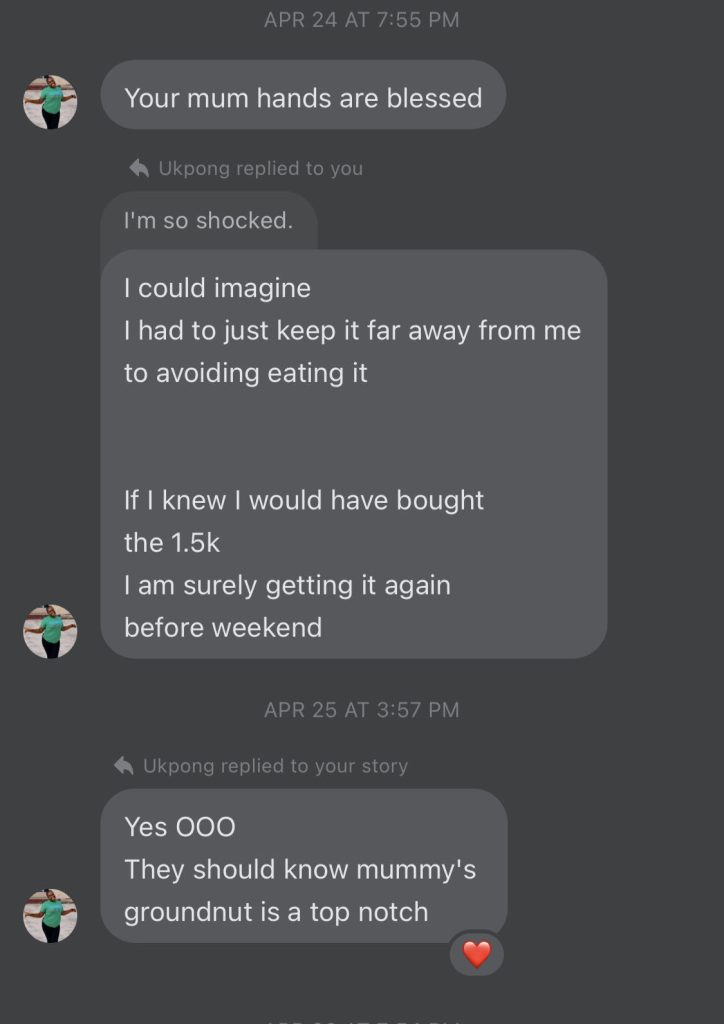Click the "Ukpong replied to your story" label
724x1024 pixels.
(275, 766)
